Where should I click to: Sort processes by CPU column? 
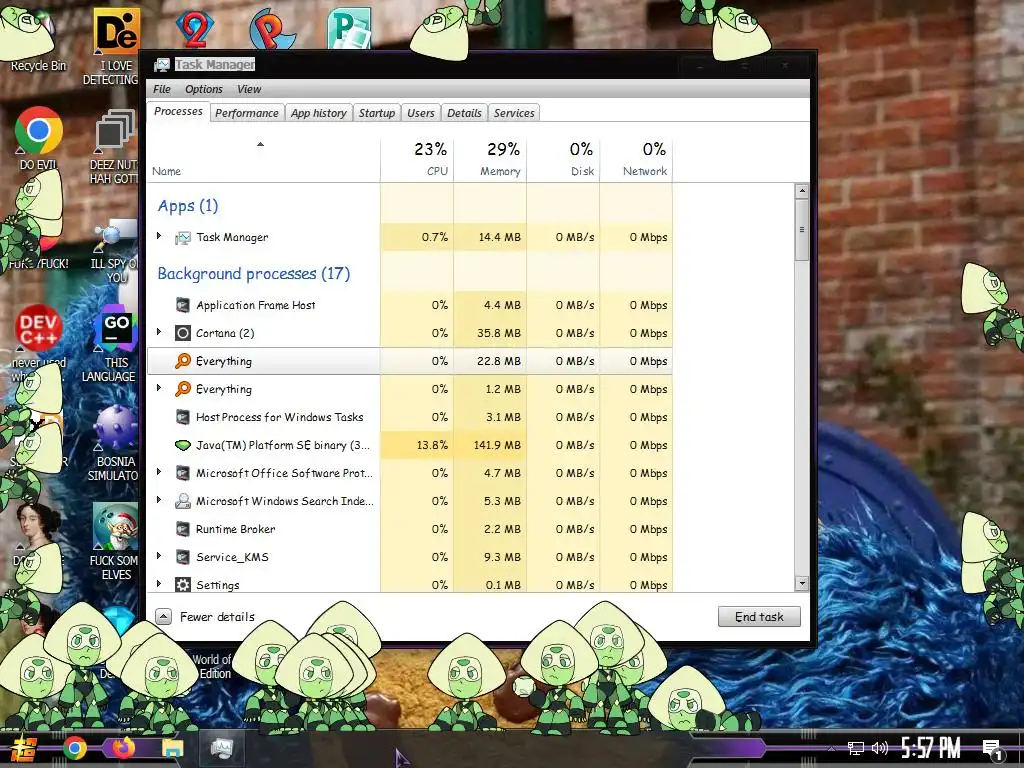click(417, 159)
